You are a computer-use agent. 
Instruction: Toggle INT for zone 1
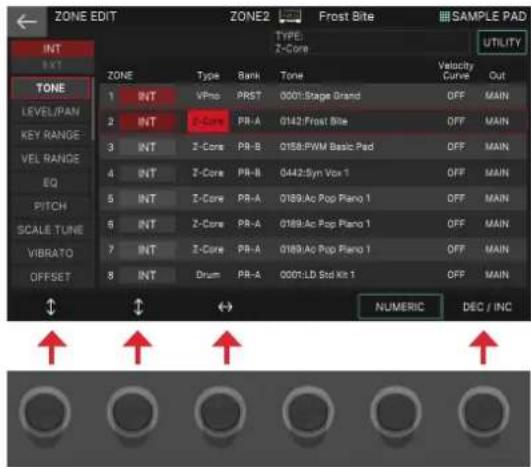[147, 97]
